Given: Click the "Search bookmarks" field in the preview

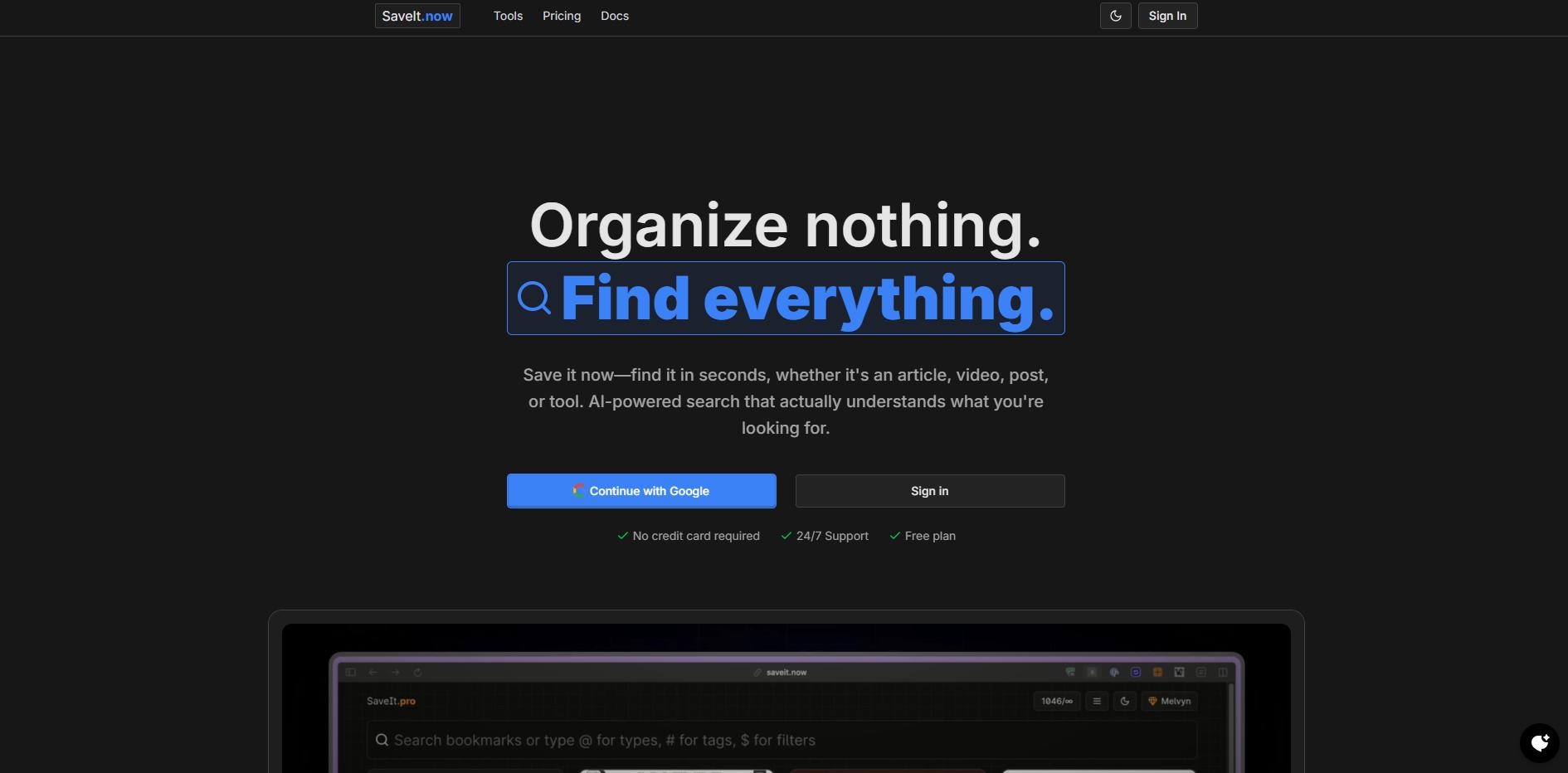Looking at the screenshot, I should [x=780, y=740].
